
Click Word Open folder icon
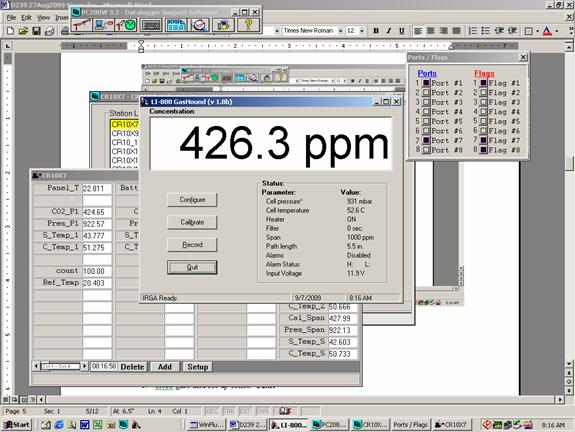[x=23, y=31]
